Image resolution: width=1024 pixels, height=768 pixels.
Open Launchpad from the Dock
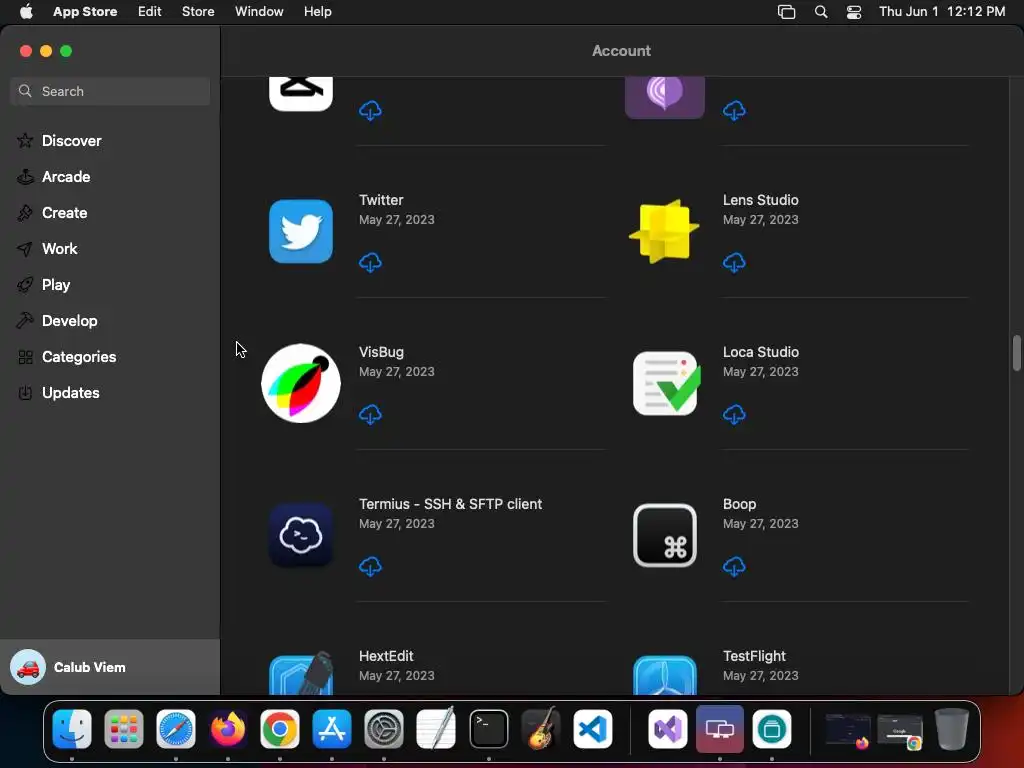pos(123,729)
